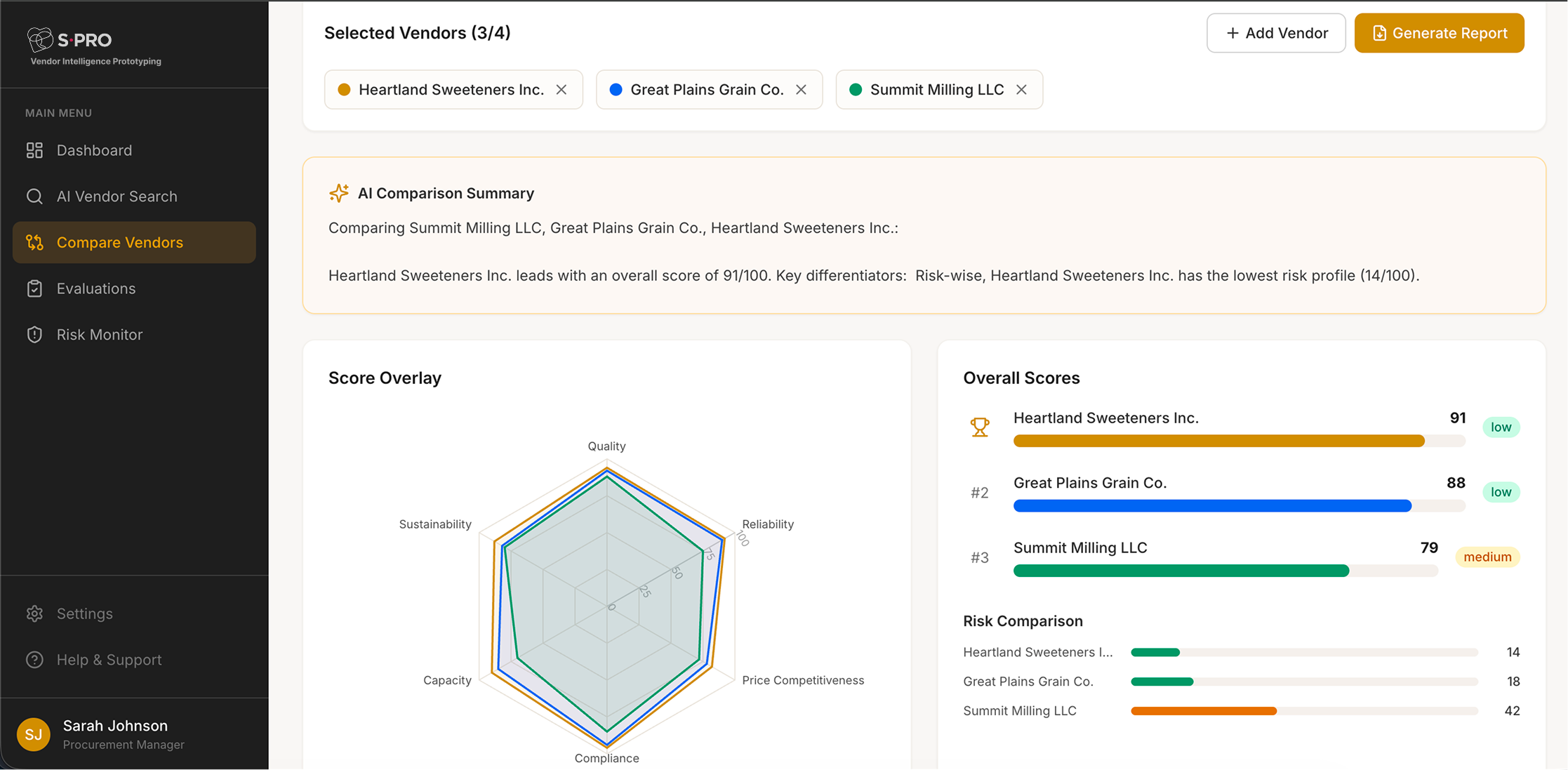Open Settings via the gear icon
This screenshot has height=770, width=1568.
coord(34,613)
